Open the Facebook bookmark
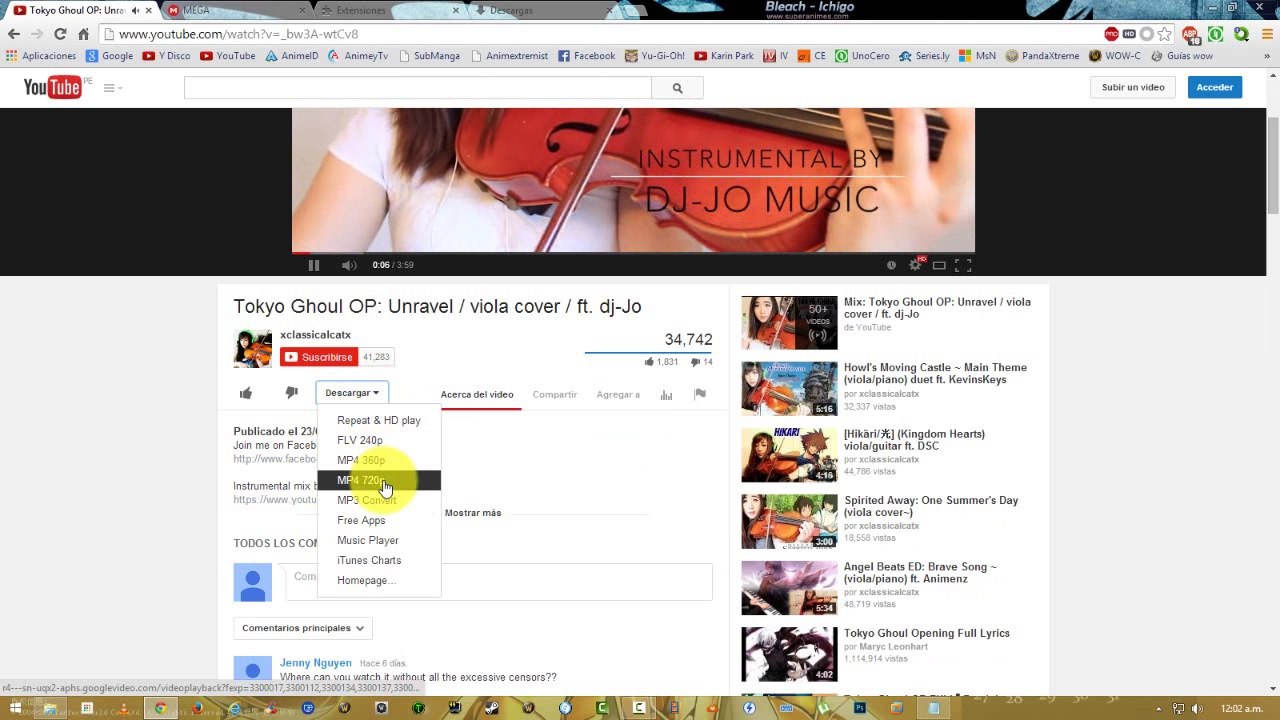The image size is (1280, 720). point(586,56)
